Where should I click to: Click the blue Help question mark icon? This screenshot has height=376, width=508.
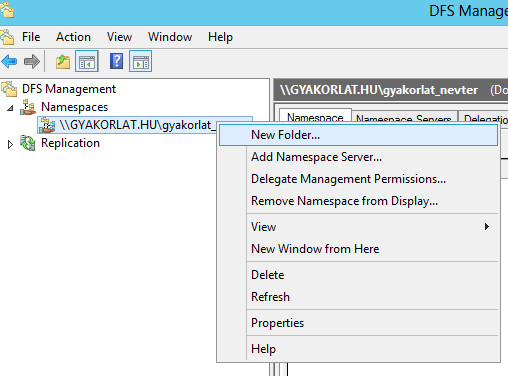116,61
